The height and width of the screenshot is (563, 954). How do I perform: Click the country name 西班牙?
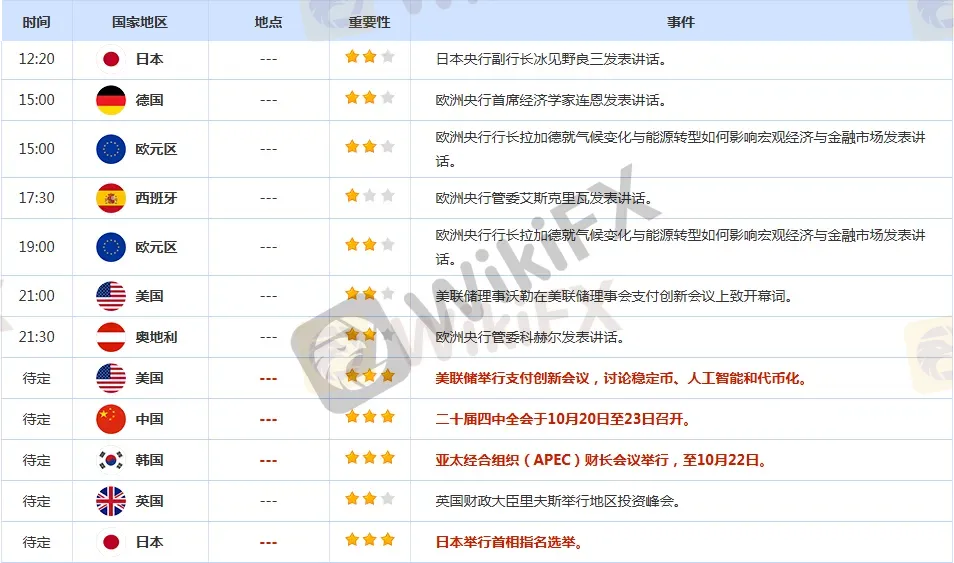point(156,198)
